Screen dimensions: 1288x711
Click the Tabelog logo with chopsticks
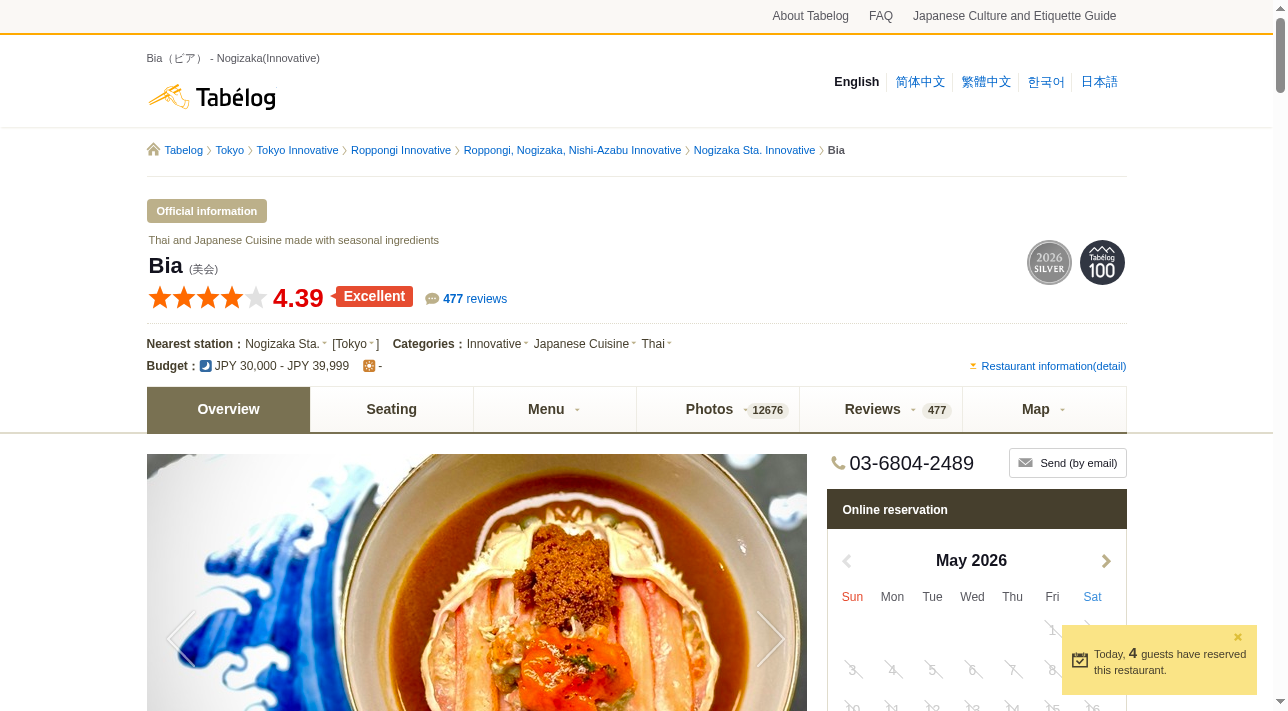[x=211, y=98]
